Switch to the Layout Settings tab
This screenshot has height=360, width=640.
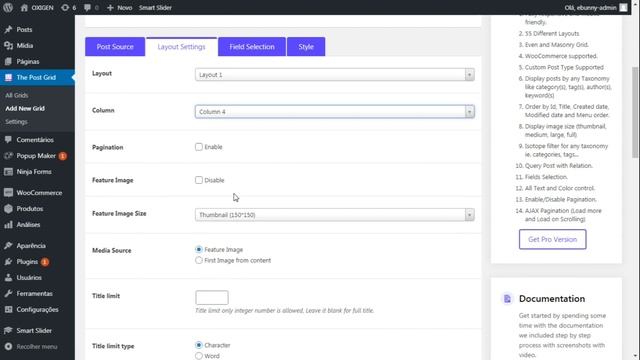[x=182, y=47]
